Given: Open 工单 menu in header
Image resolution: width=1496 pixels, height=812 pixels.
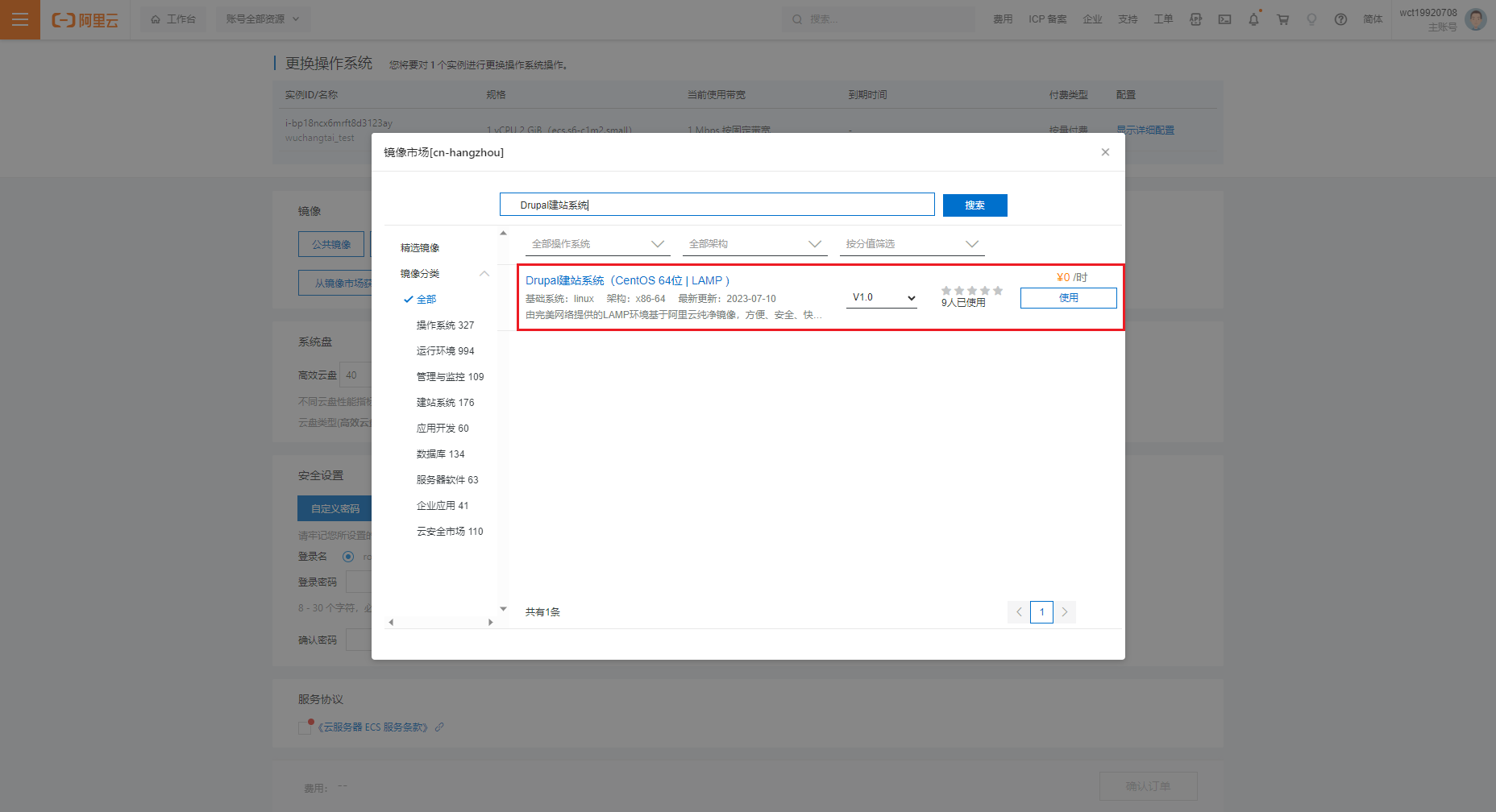Looking at the screenshot, I should coord(1163,19).
